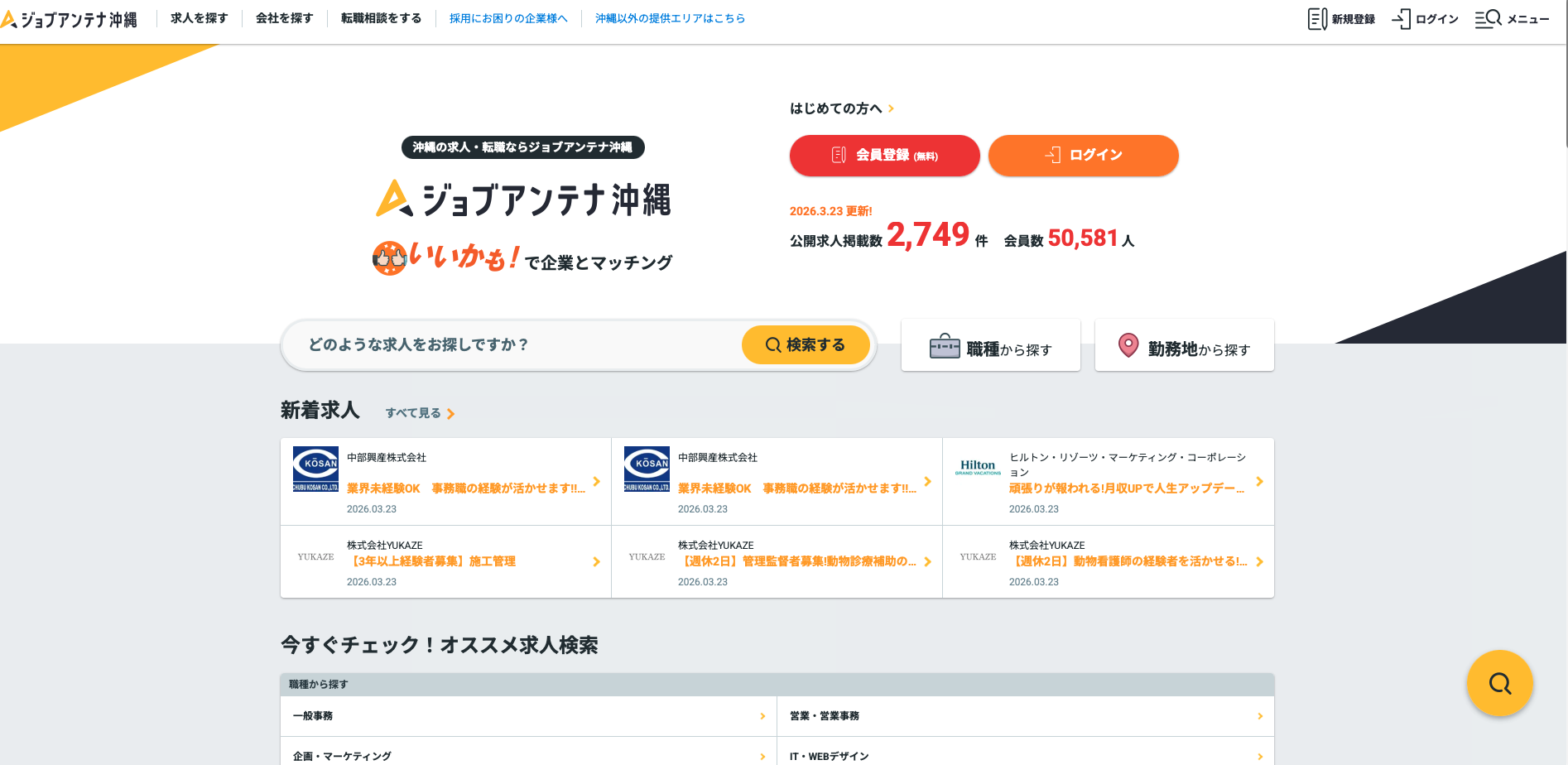
Task: Click the first 中部興産 KOSAN company logo
Action: point(315,469)
